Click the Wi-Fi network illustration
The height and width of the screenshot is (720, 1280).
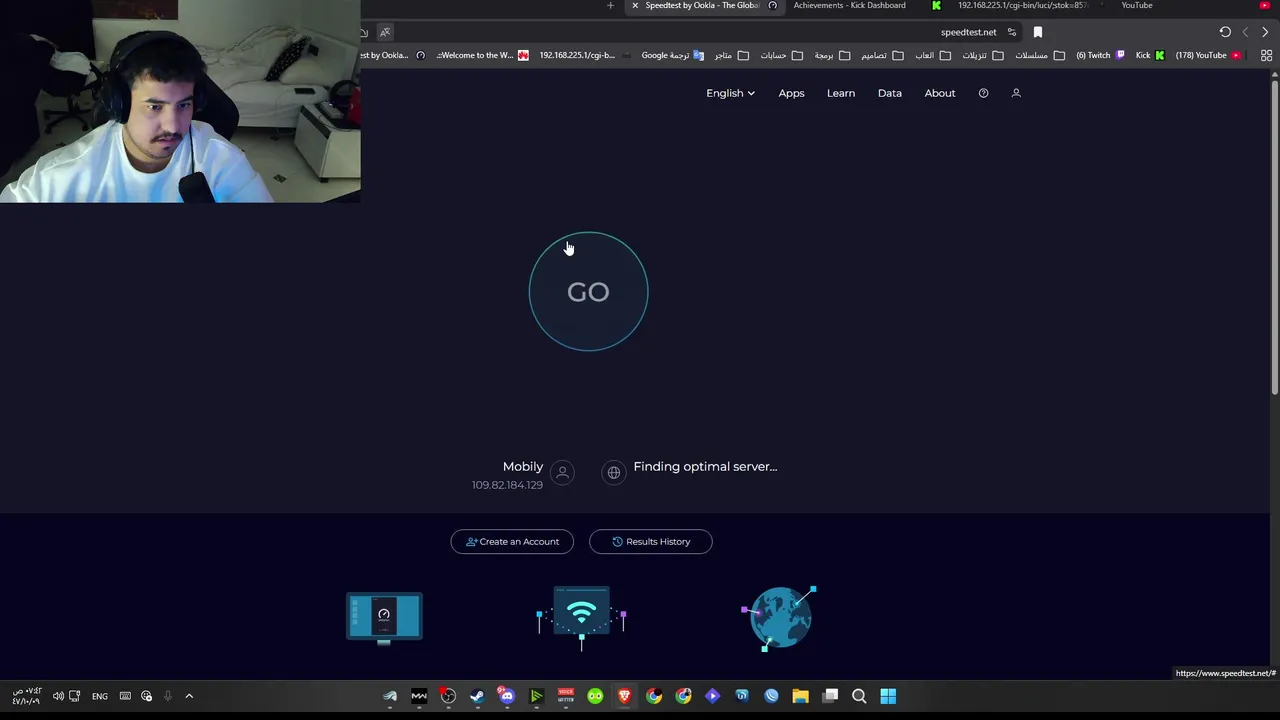tap(581, 618)
